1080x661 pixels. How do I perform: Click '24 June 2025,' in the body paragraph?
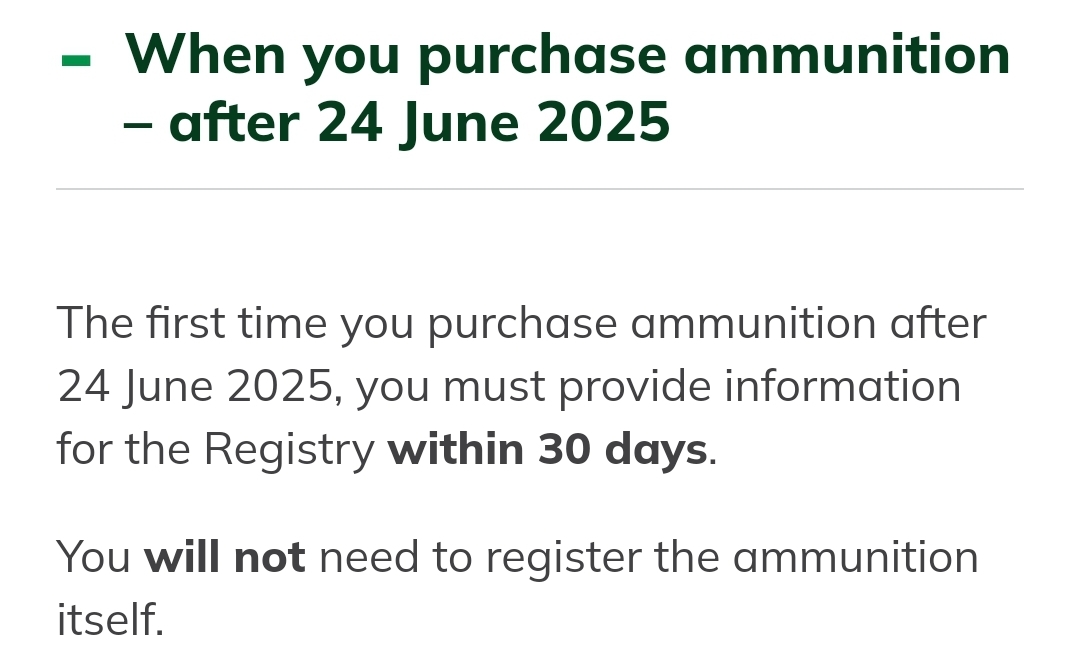click(x=200, y=387)
